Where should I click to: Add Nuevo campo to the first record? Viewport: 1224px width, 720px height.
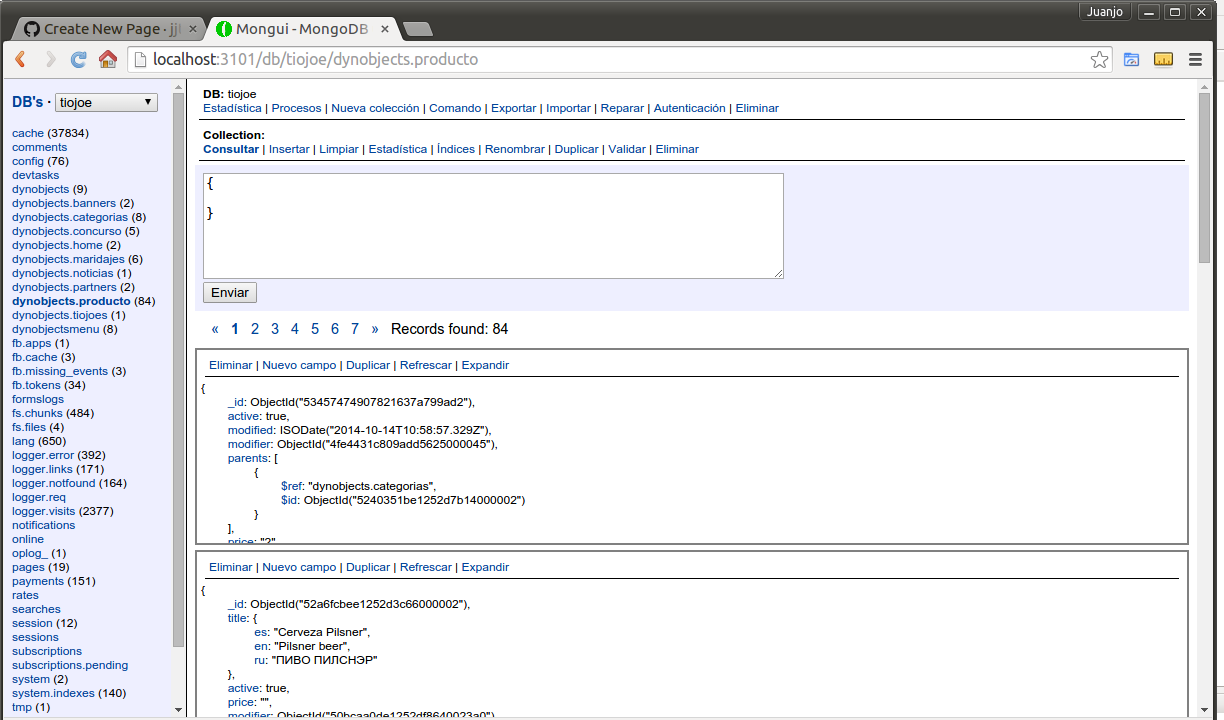[299, 365]
